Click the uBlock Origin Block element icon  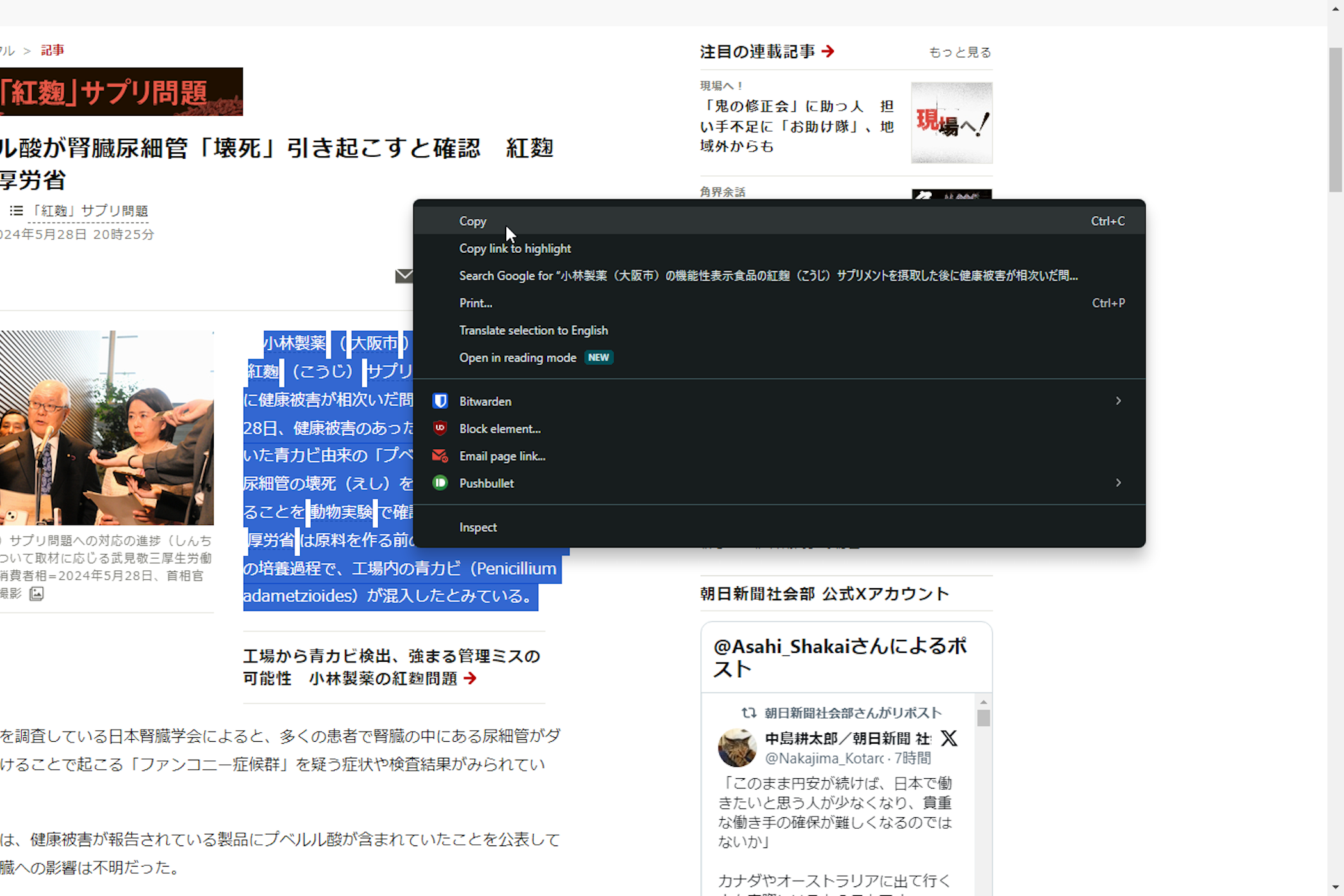440,428
